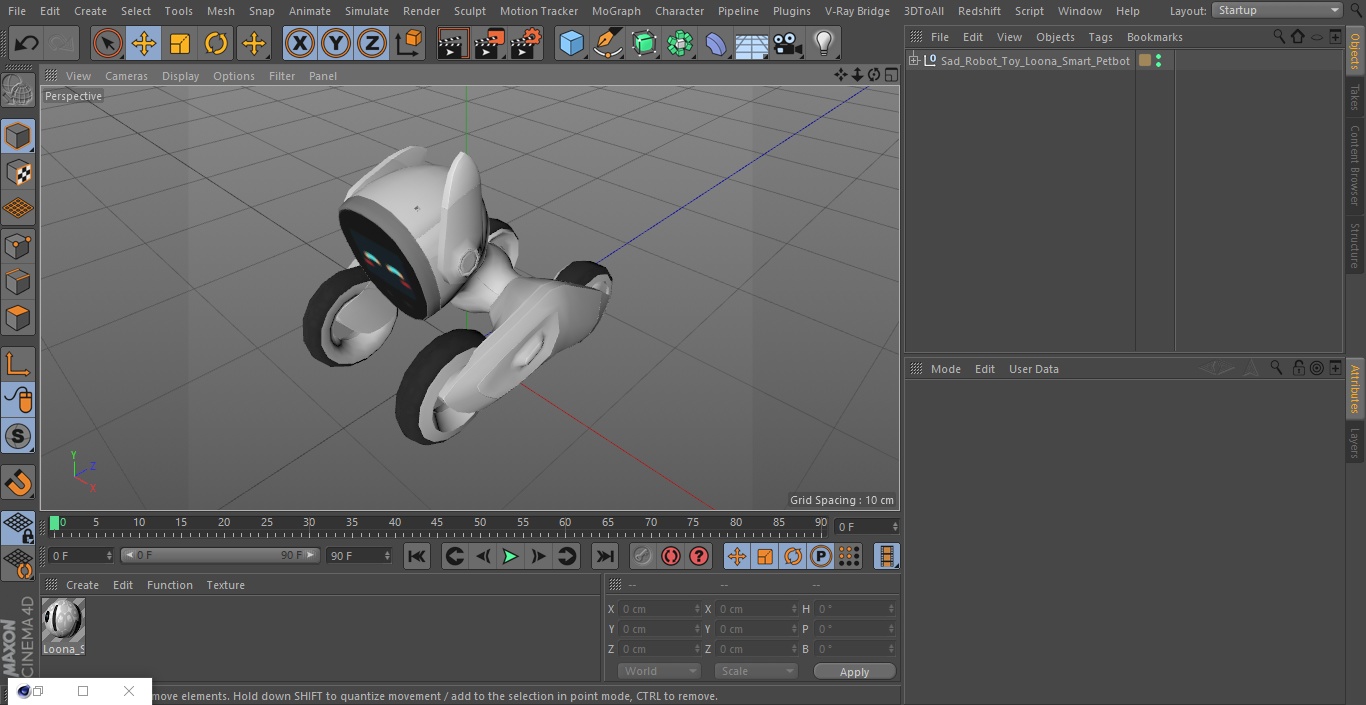
Task: Open viewport Cameras menu
Action: pos(126,76)
